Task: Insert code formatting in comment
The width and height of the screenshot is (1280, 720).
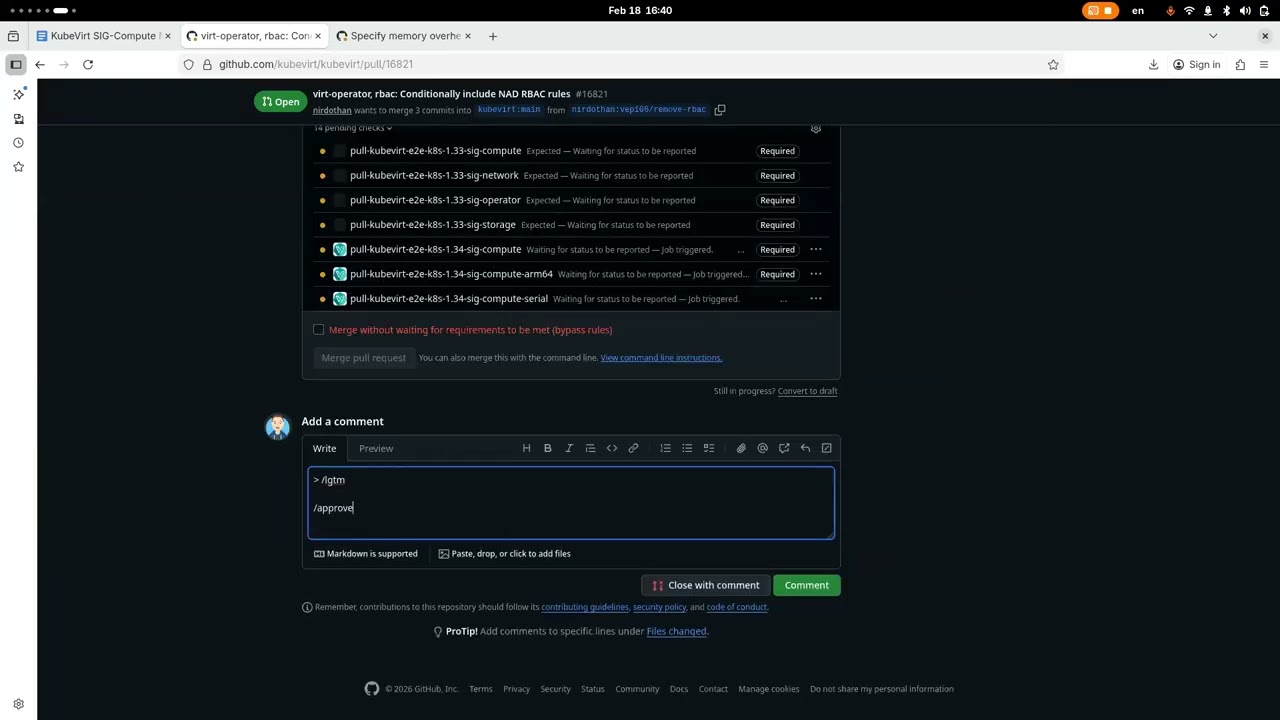Action: pos(612,448)
